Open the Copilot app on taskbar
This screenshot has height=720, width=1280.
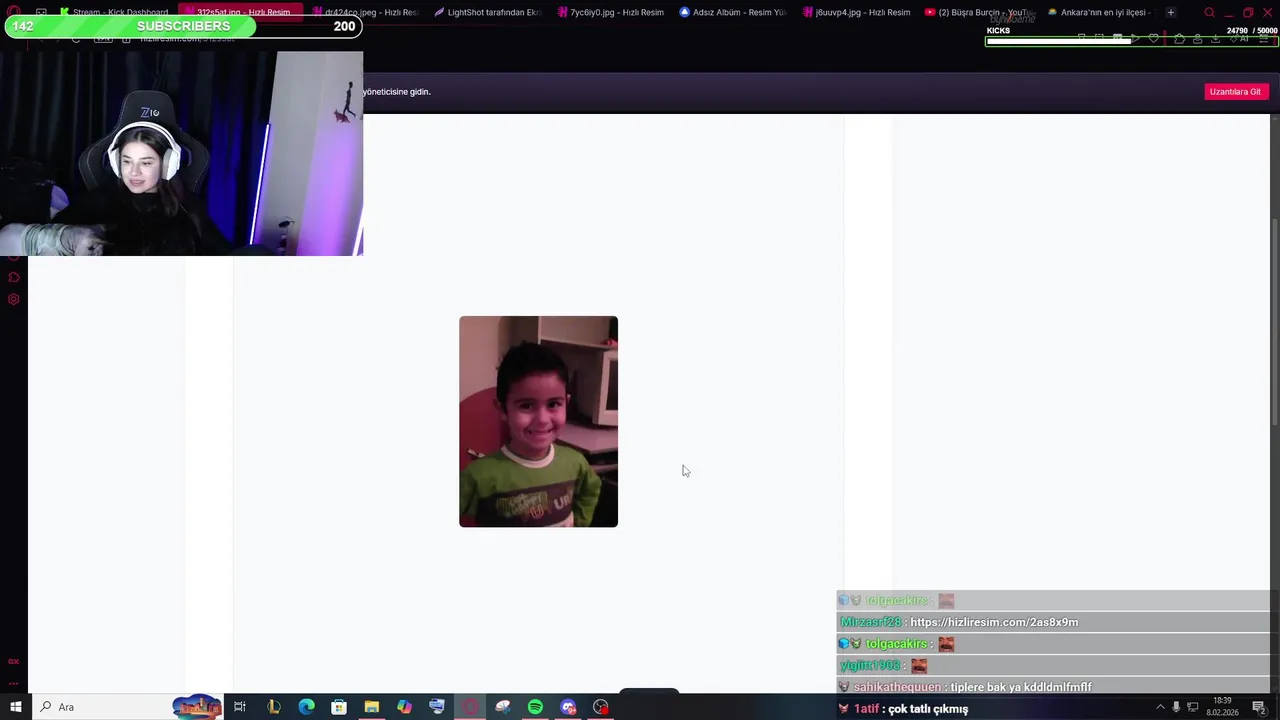coord(404,707)
